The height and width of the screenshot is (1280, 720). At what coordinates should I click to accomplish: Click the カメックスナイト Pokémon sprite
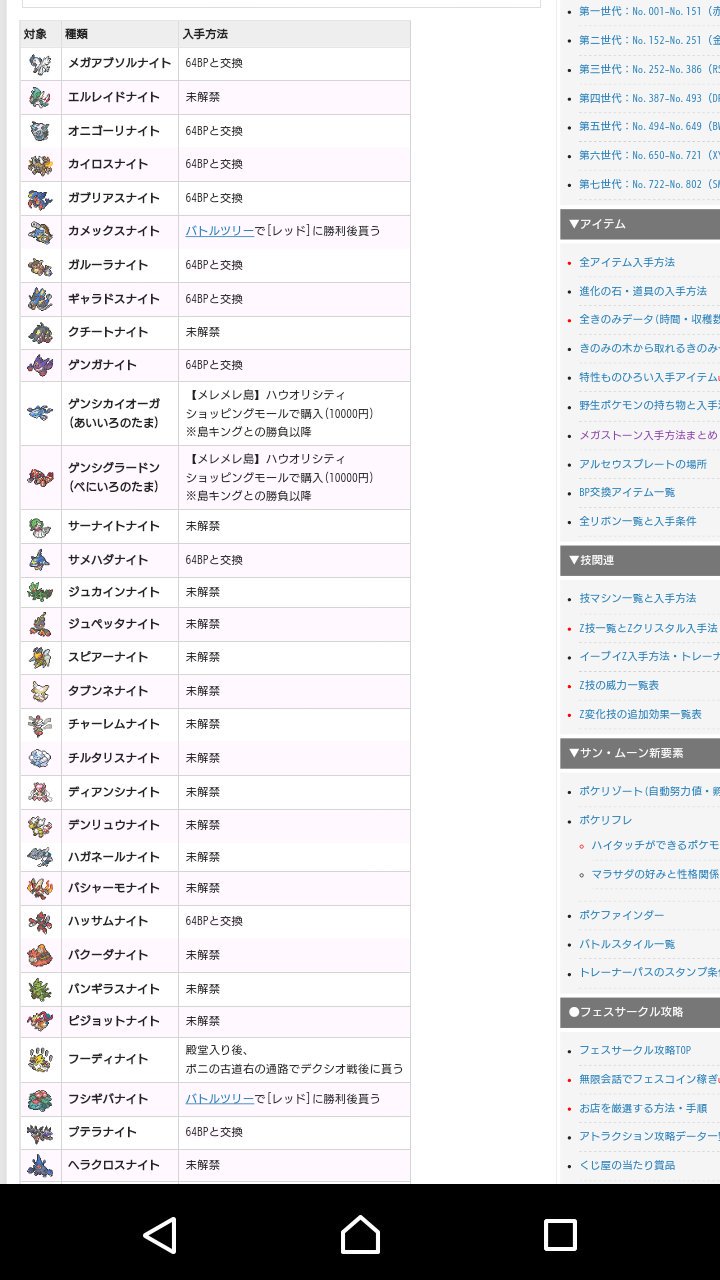[x=40, y=232]
